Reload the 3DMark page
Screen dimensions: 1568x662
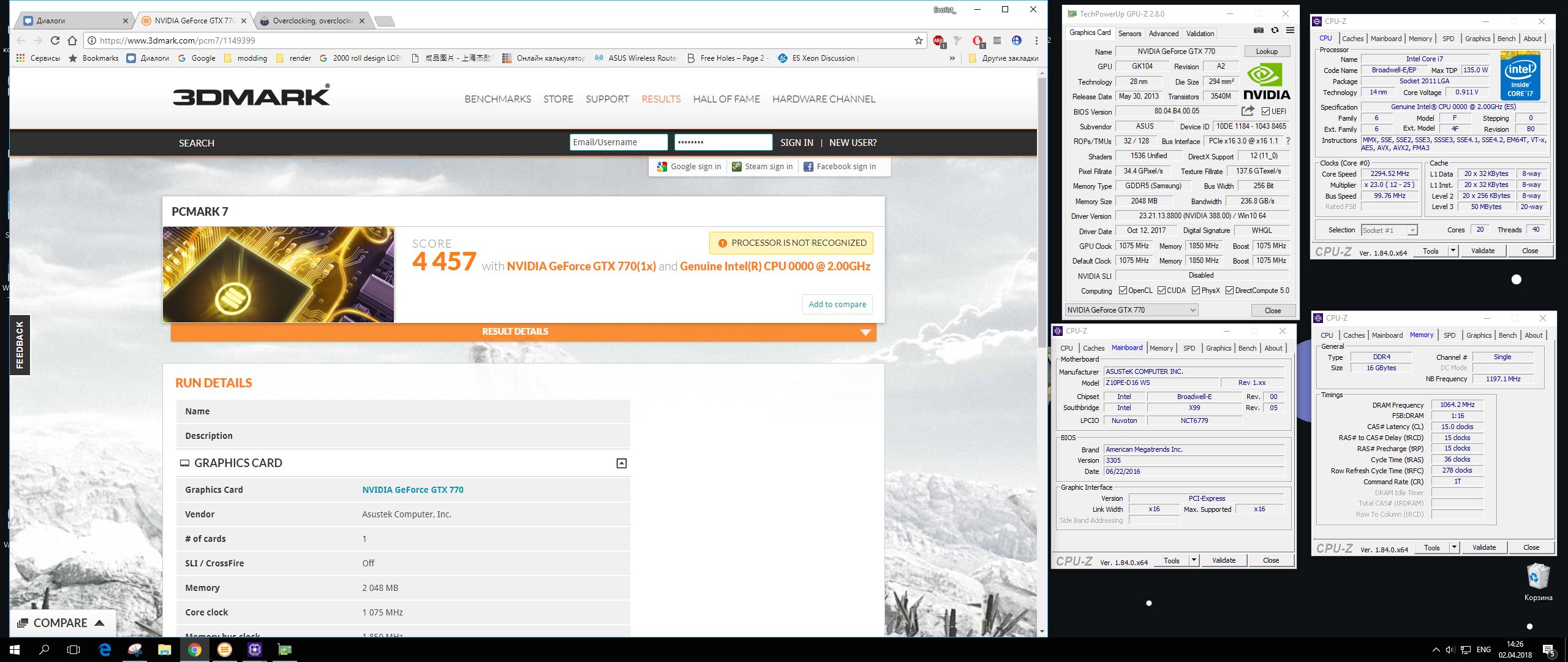(x=55, y=40)
